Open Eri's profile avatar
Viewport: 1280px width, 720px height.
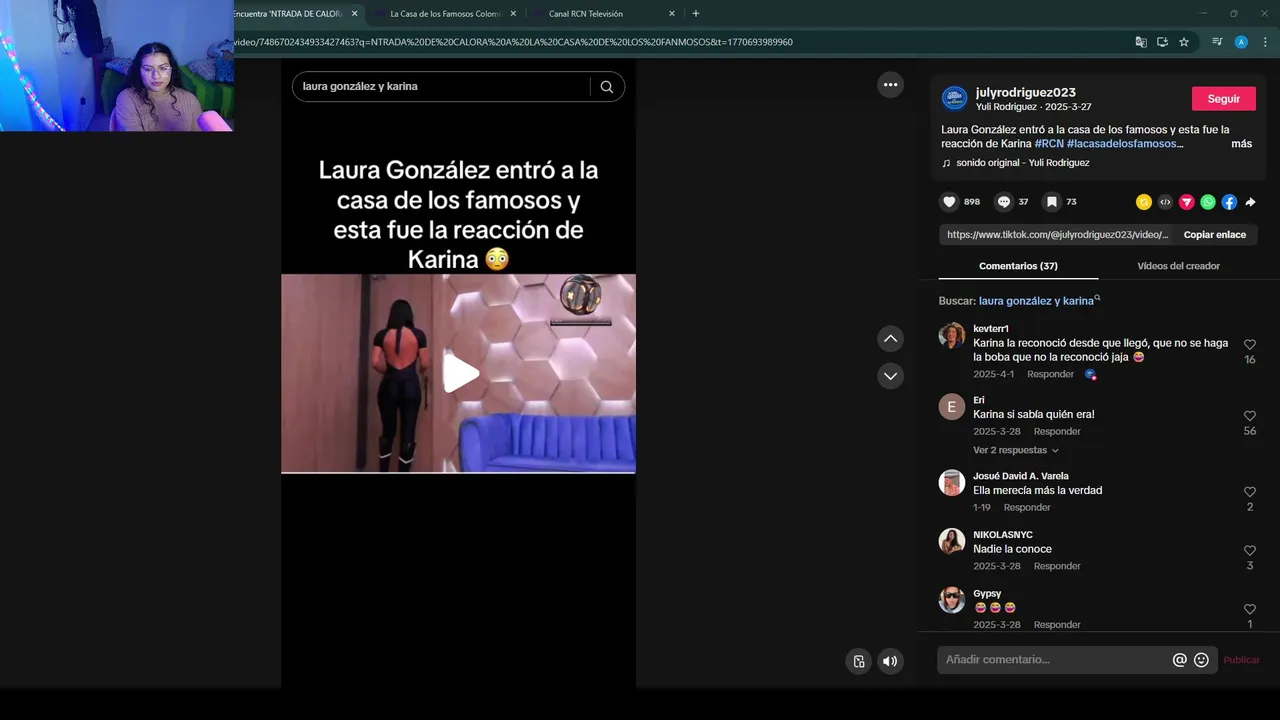pyautogui.click(x=952, y=406)
